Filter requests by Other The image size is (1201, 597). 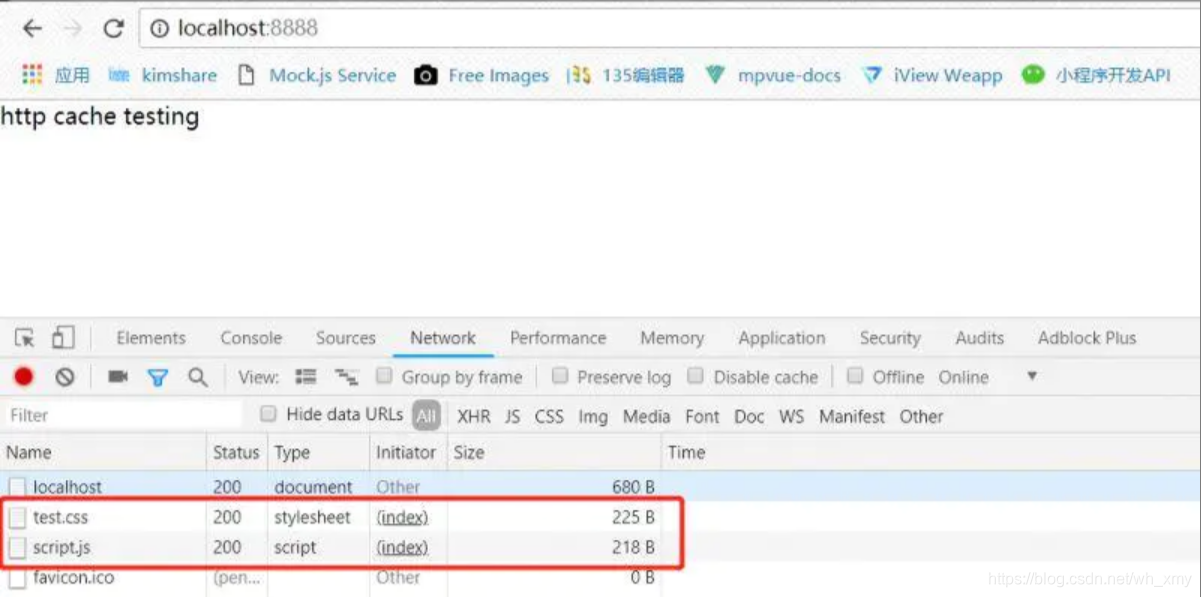(921, 416)
